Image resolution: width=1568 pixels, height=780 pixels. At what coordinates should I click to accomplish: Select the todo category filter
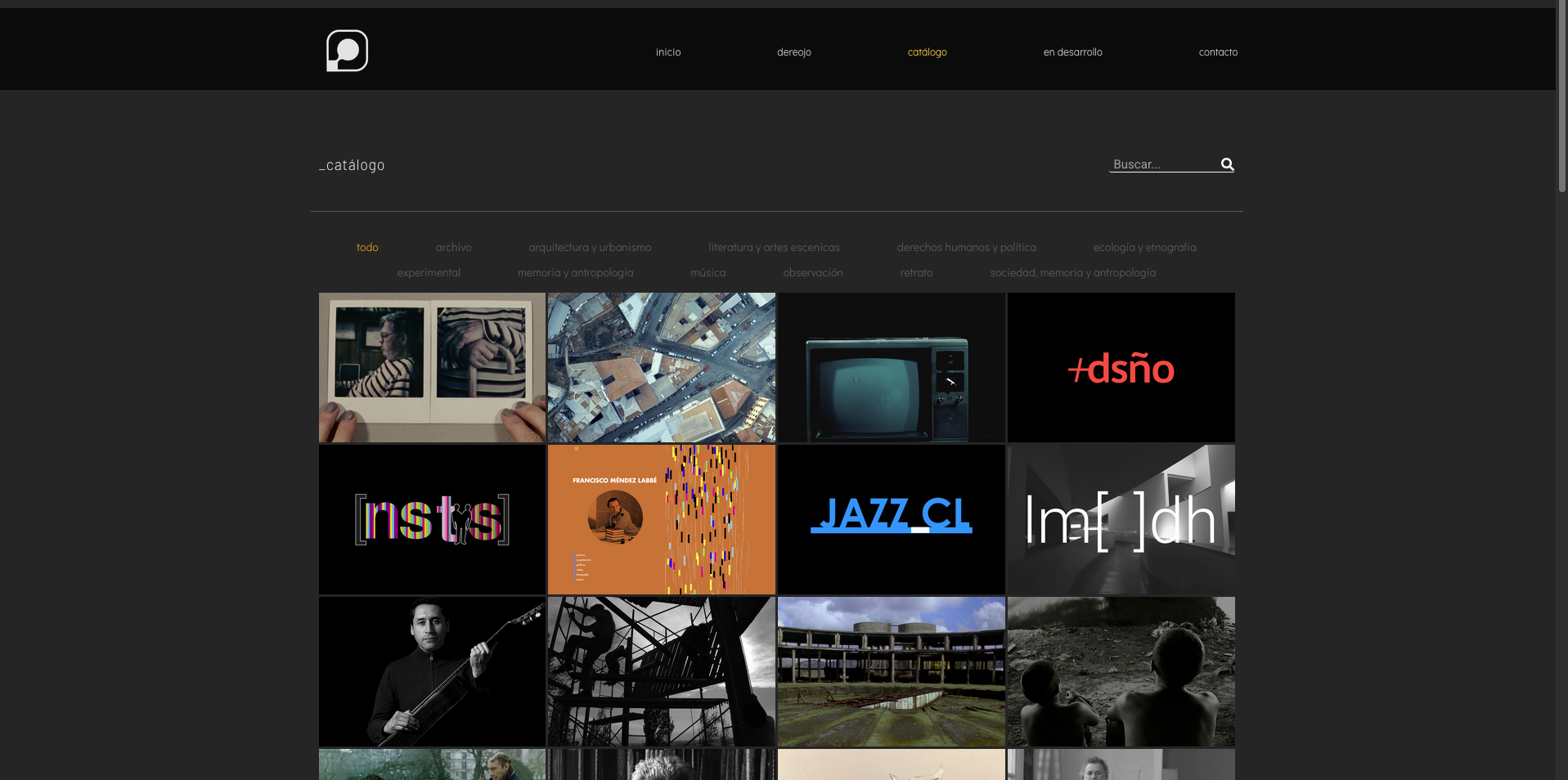point(367,247)
